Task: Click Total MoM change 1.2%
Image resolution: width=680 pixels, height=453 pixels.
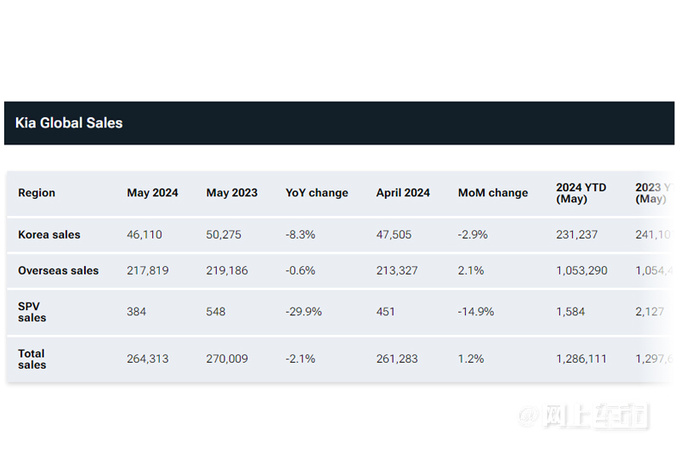Action: (x=471, y=359)
